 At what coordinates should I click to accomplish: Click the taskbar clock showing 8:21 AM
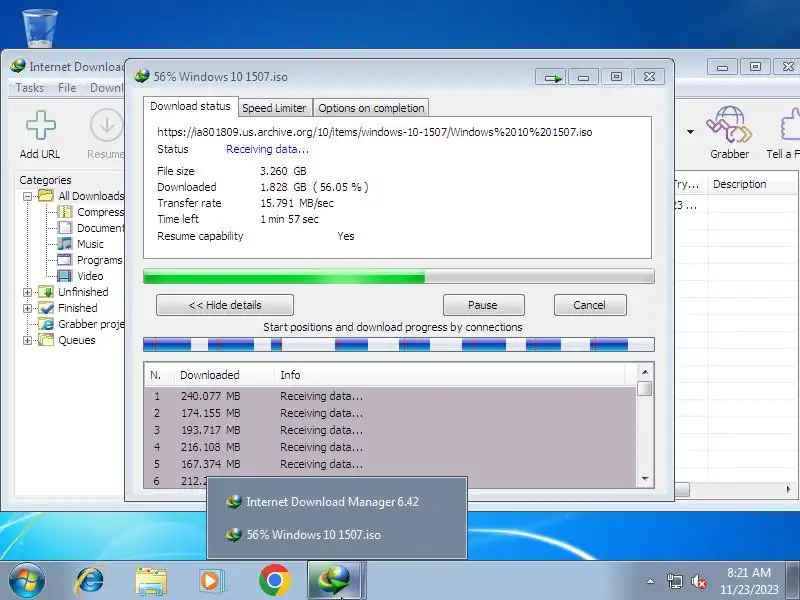748,581
